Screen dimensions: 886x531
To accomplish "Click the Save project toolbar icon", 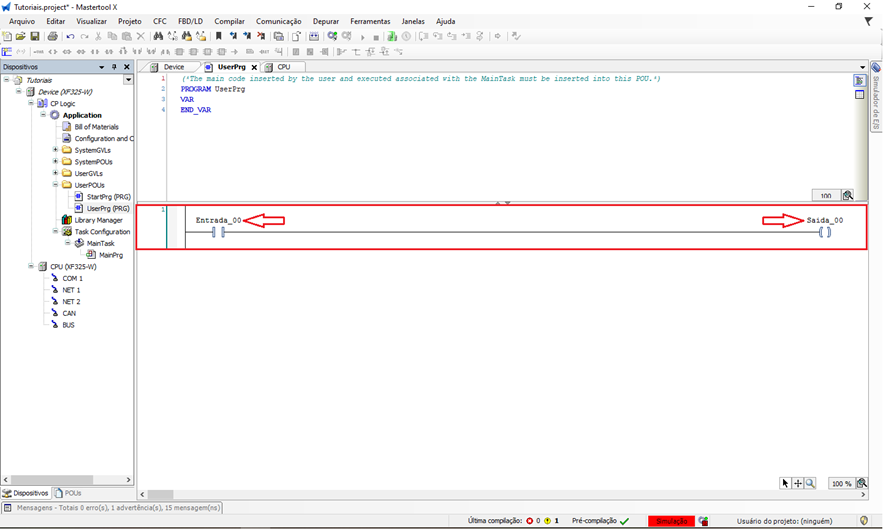I will (34, 37).
